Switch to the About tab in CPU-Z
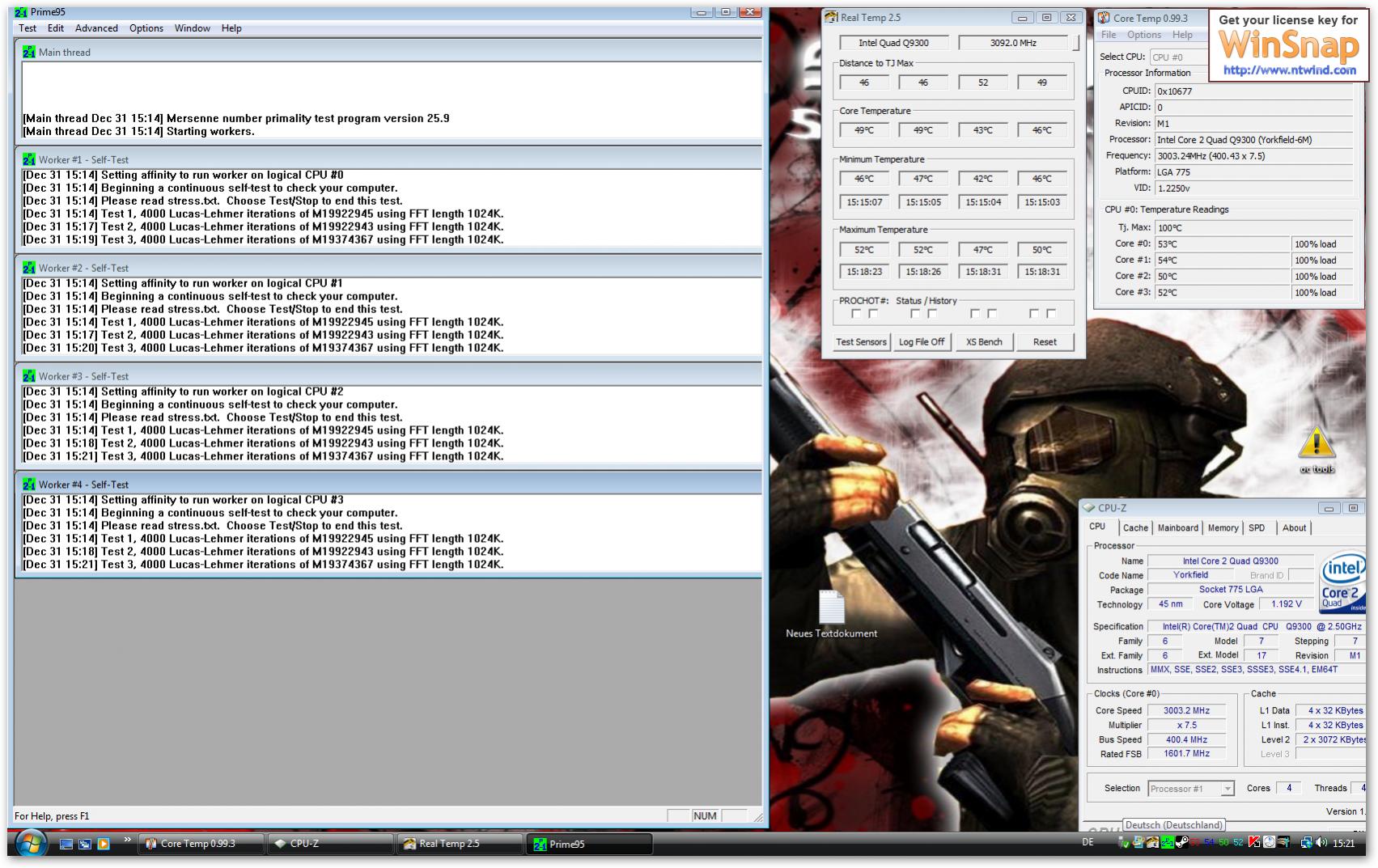This screenshot has width=1378, height=868. [x=1294, y=528]
